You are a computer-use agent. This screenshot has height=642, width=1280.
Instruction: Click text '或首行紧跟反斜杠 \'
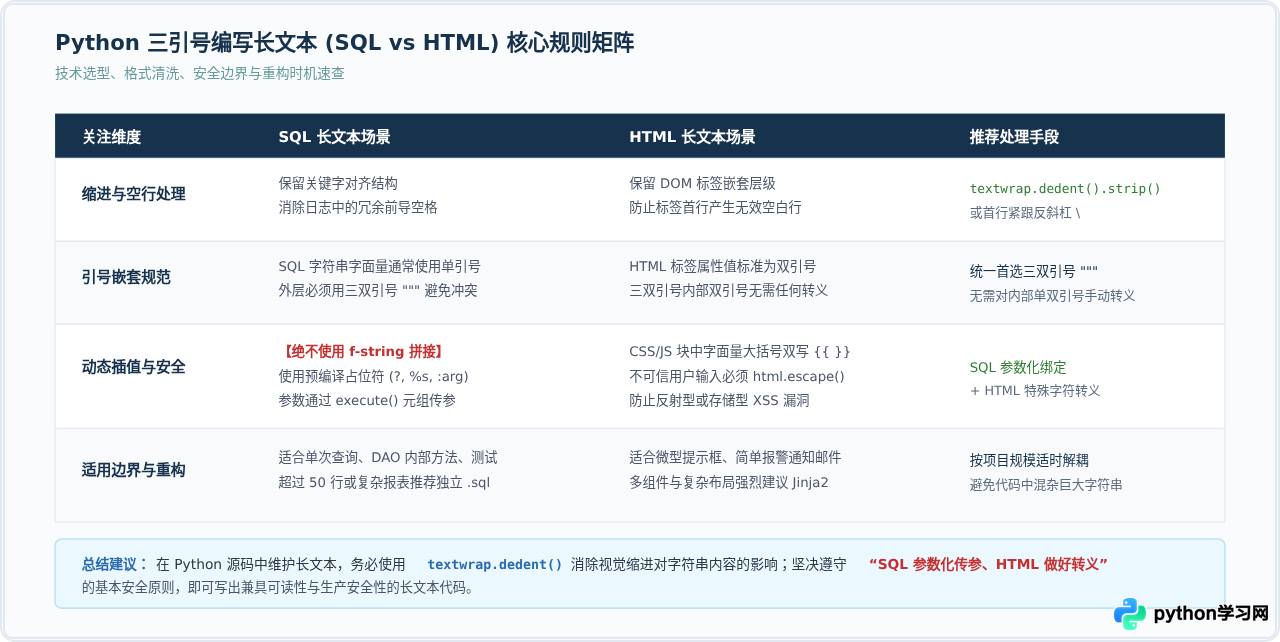1025,213
